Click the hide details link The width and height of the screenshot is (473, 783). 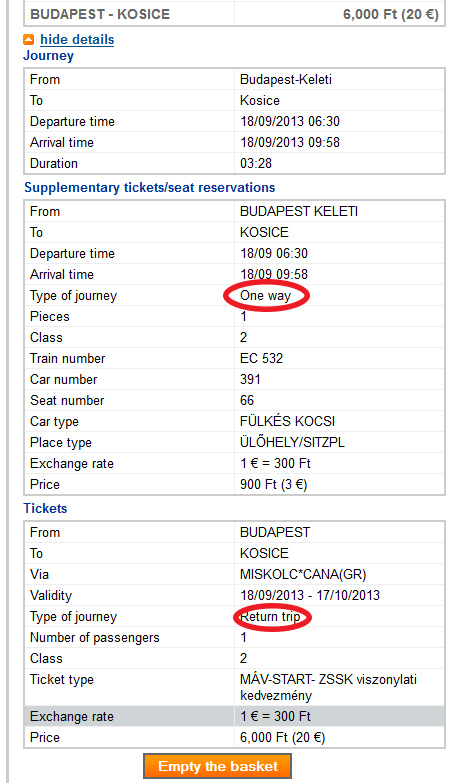77,39
